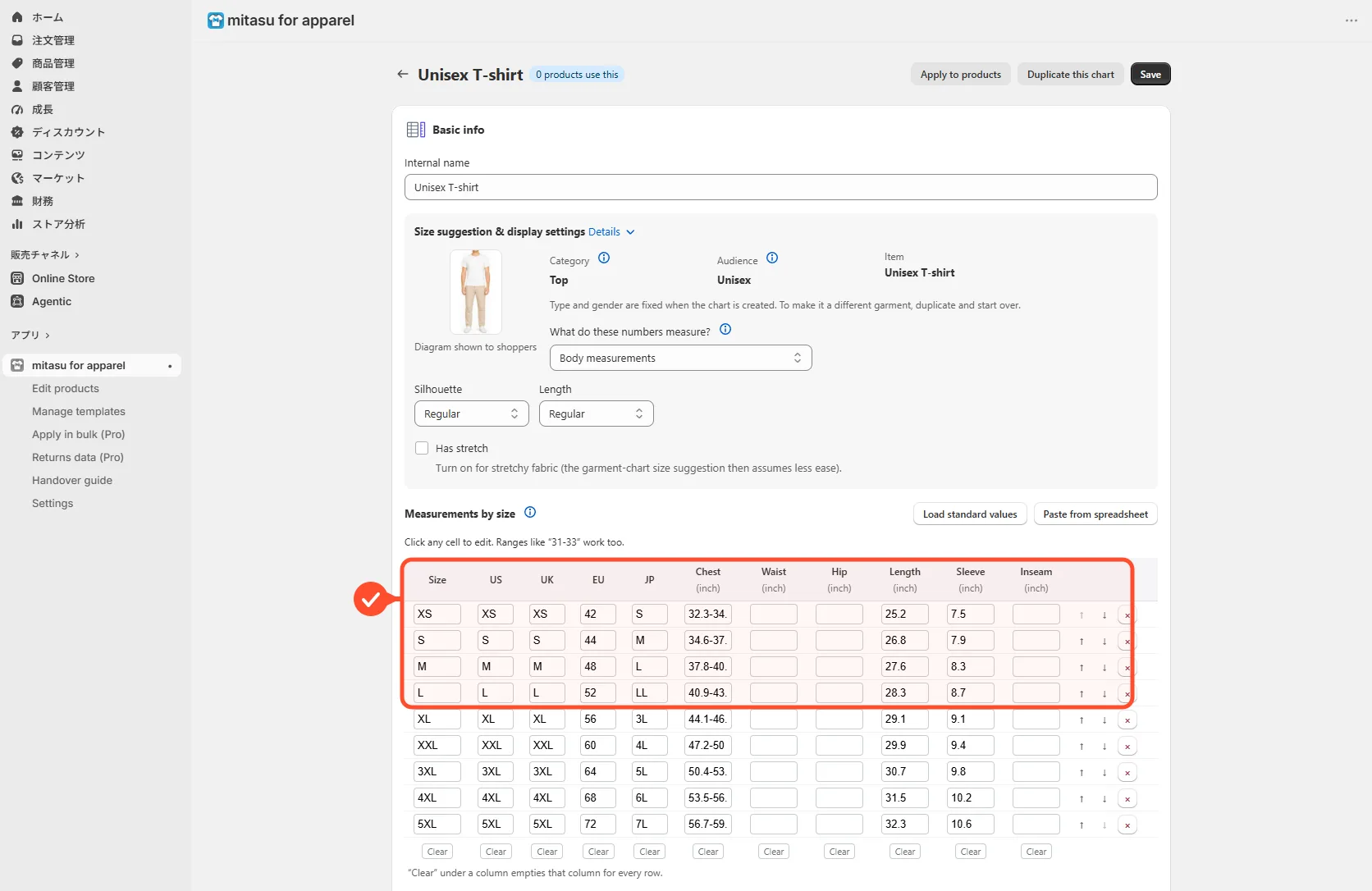This screenshot has height=891, width=1372.
Task: Click the shopper diagram thumbnail
Action: 476,291
